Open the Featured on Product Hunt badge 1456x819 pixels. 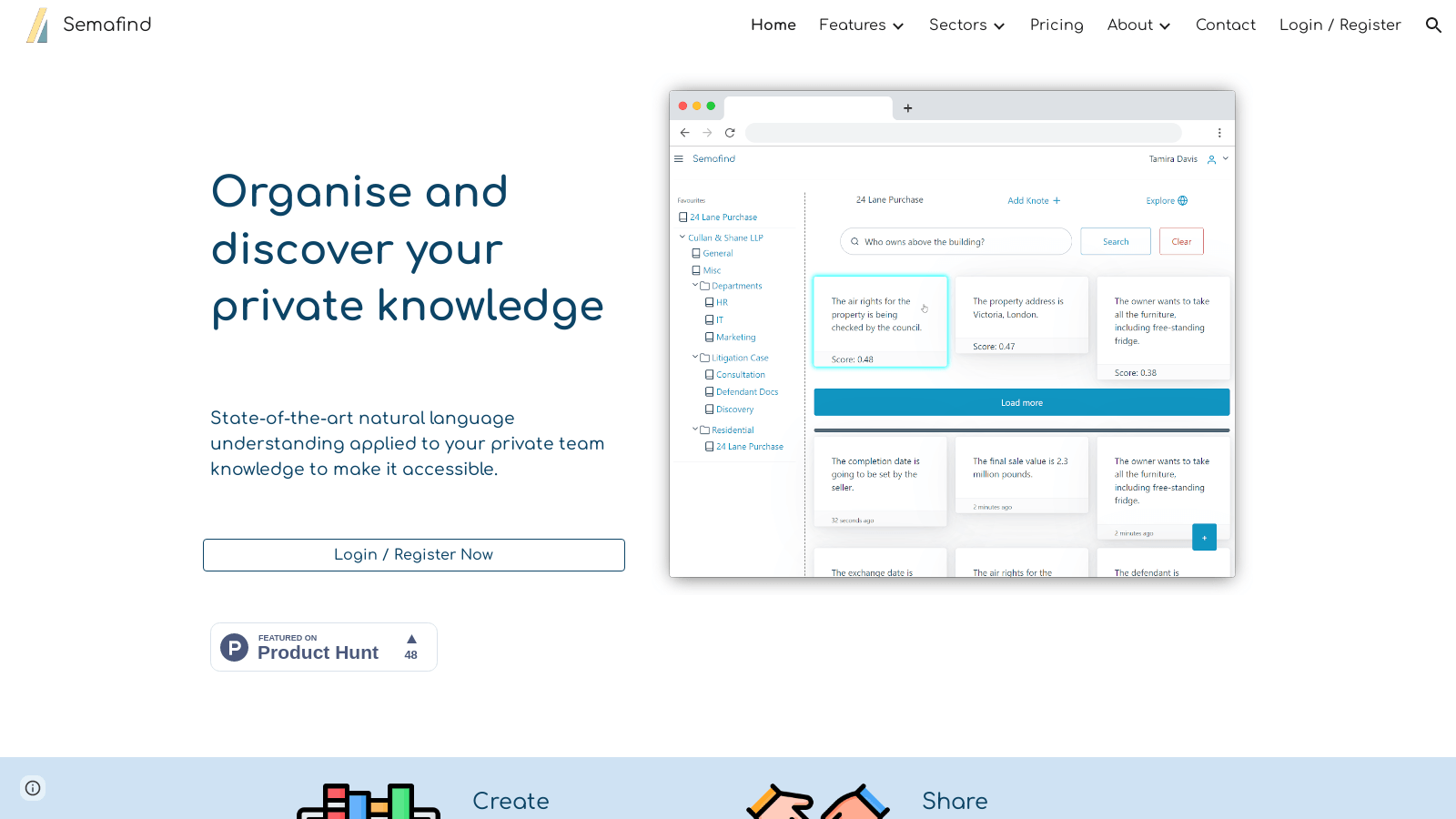tap(324, 647)
